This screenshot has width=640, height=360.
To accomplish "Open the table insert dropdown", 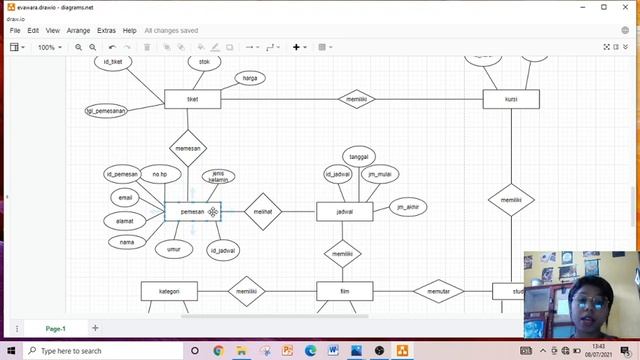I will (325, 47).
